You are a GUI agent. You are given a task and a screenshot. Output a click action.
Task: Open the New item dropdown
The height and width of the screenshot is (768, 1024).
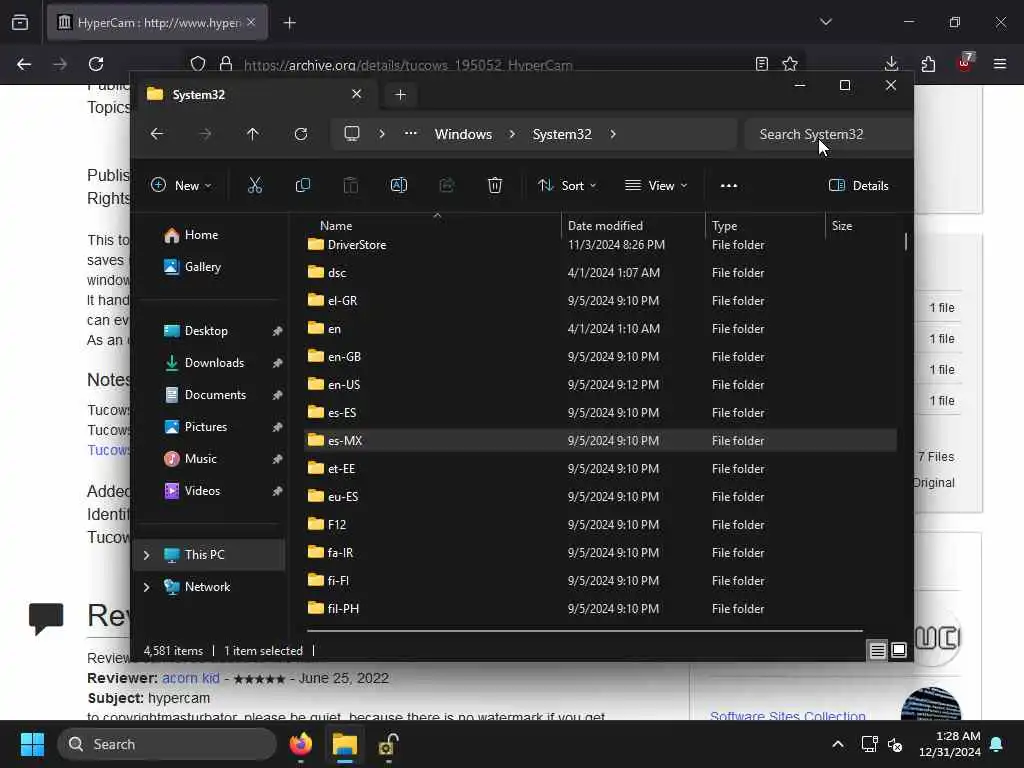(x=181, y=185)
